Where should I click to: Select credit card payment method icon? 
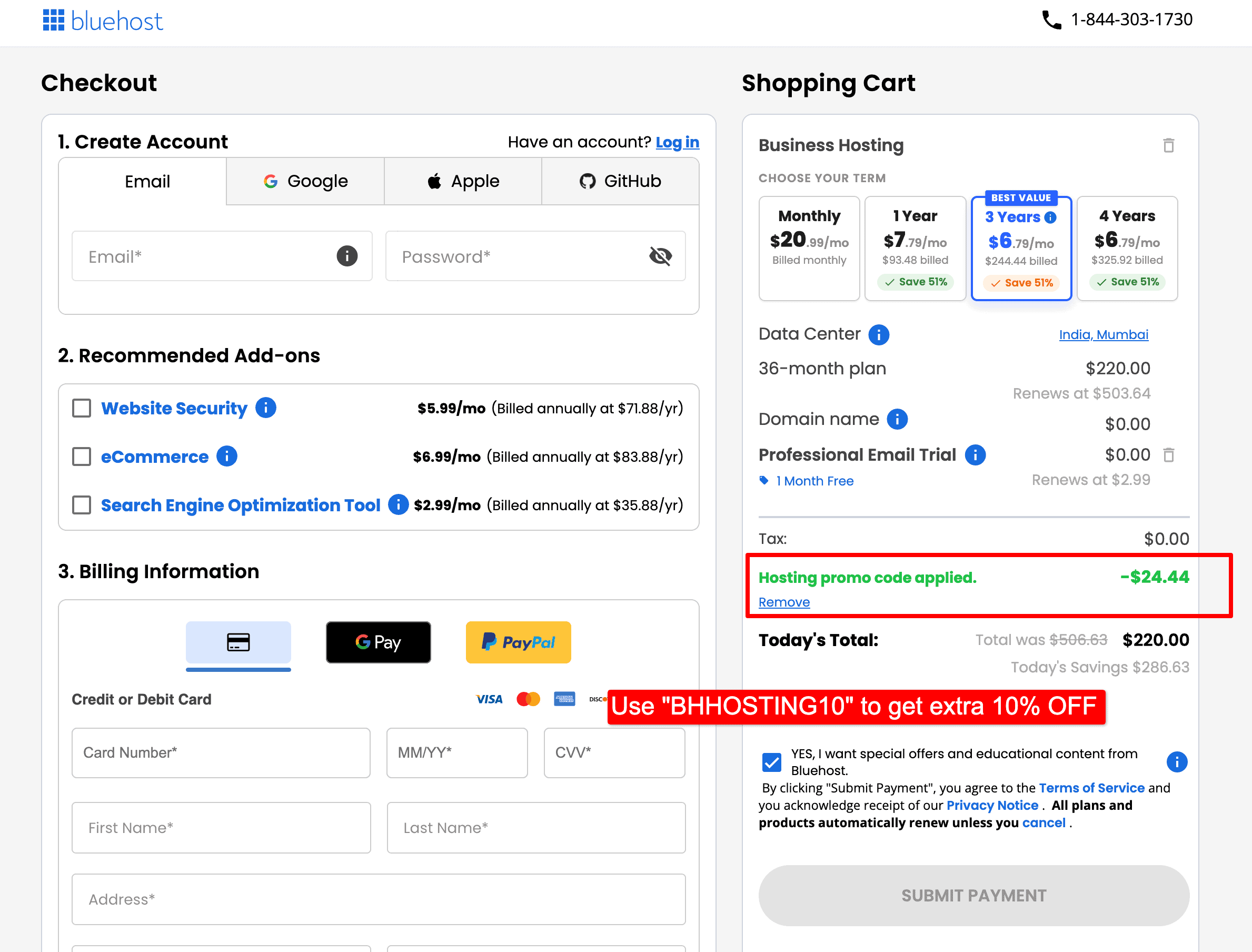point(239,642)
